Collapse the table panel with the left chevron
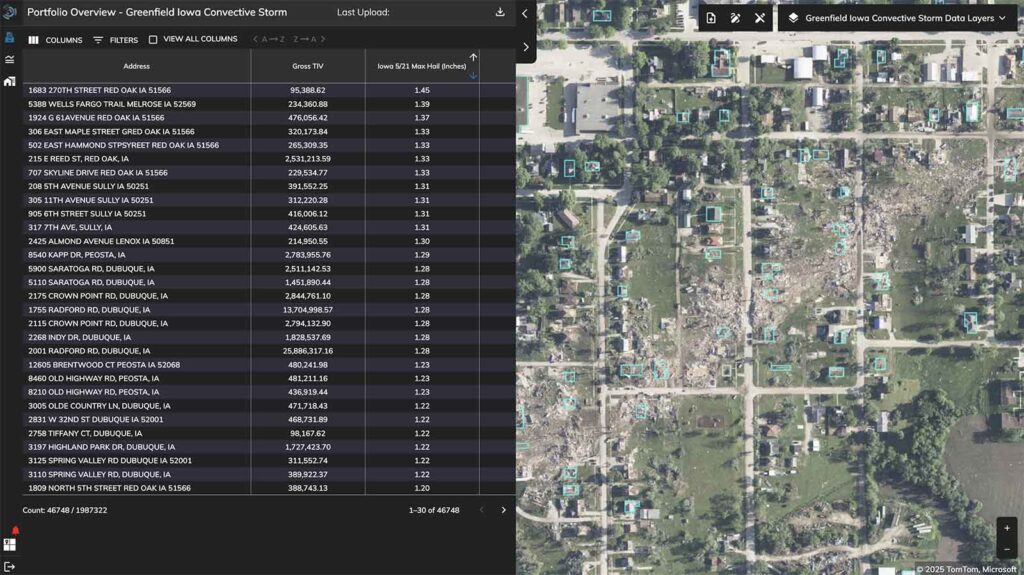 point(524,13)
